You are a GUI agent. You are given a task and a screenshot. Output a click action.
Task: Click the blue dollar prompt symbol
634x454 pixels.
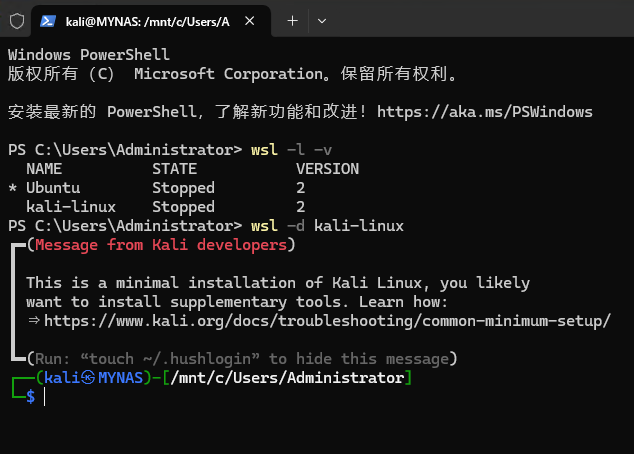pos(31,397)
